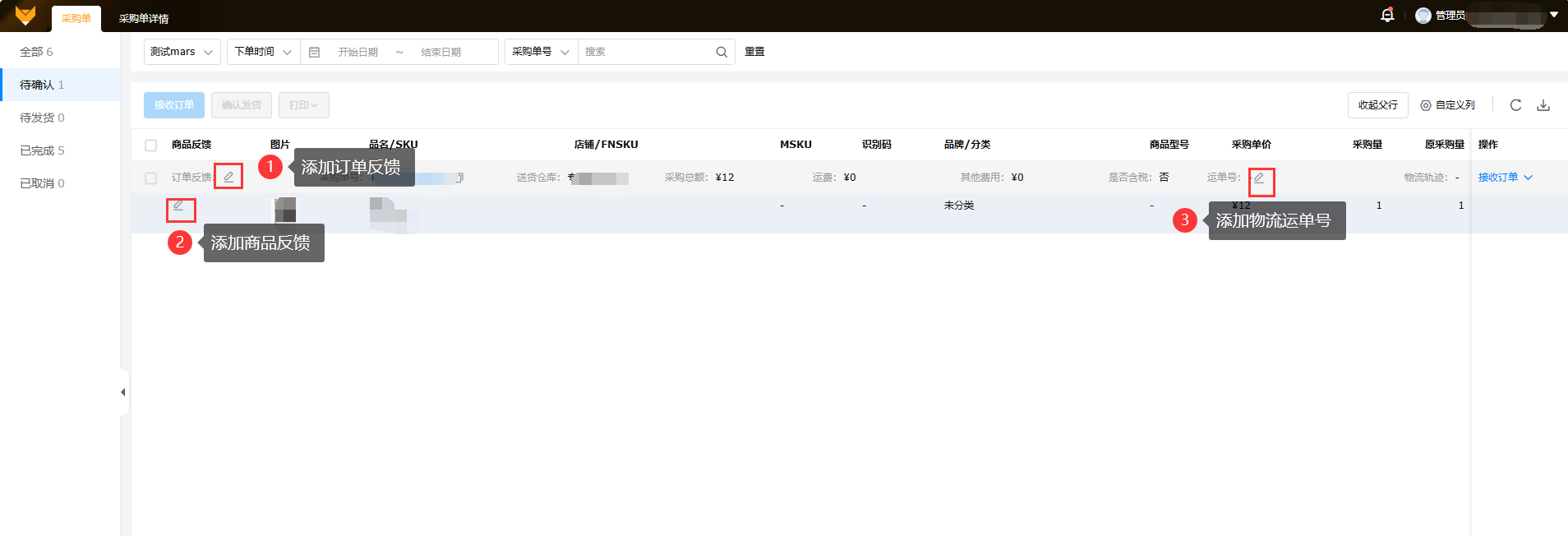The image size is (1568, 536).
Task: Switch to the 采购单 tab
Action: 76,18
